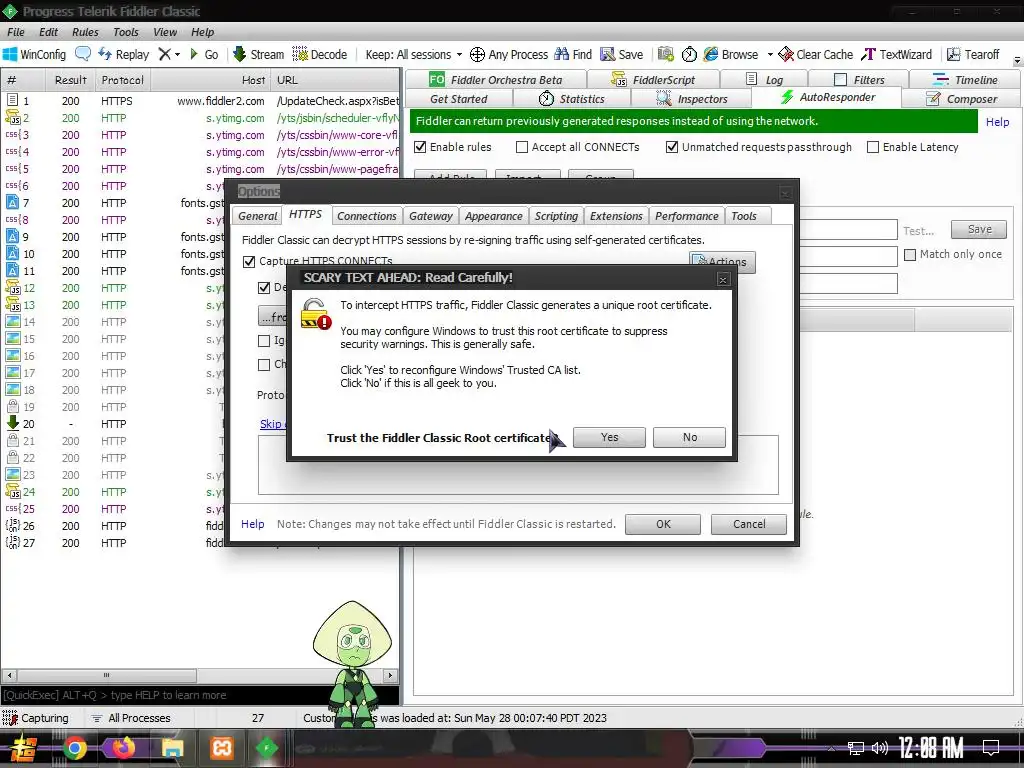Click the Tearoff toolbar item
This screenshot has height=768, width=1024.
973,54
